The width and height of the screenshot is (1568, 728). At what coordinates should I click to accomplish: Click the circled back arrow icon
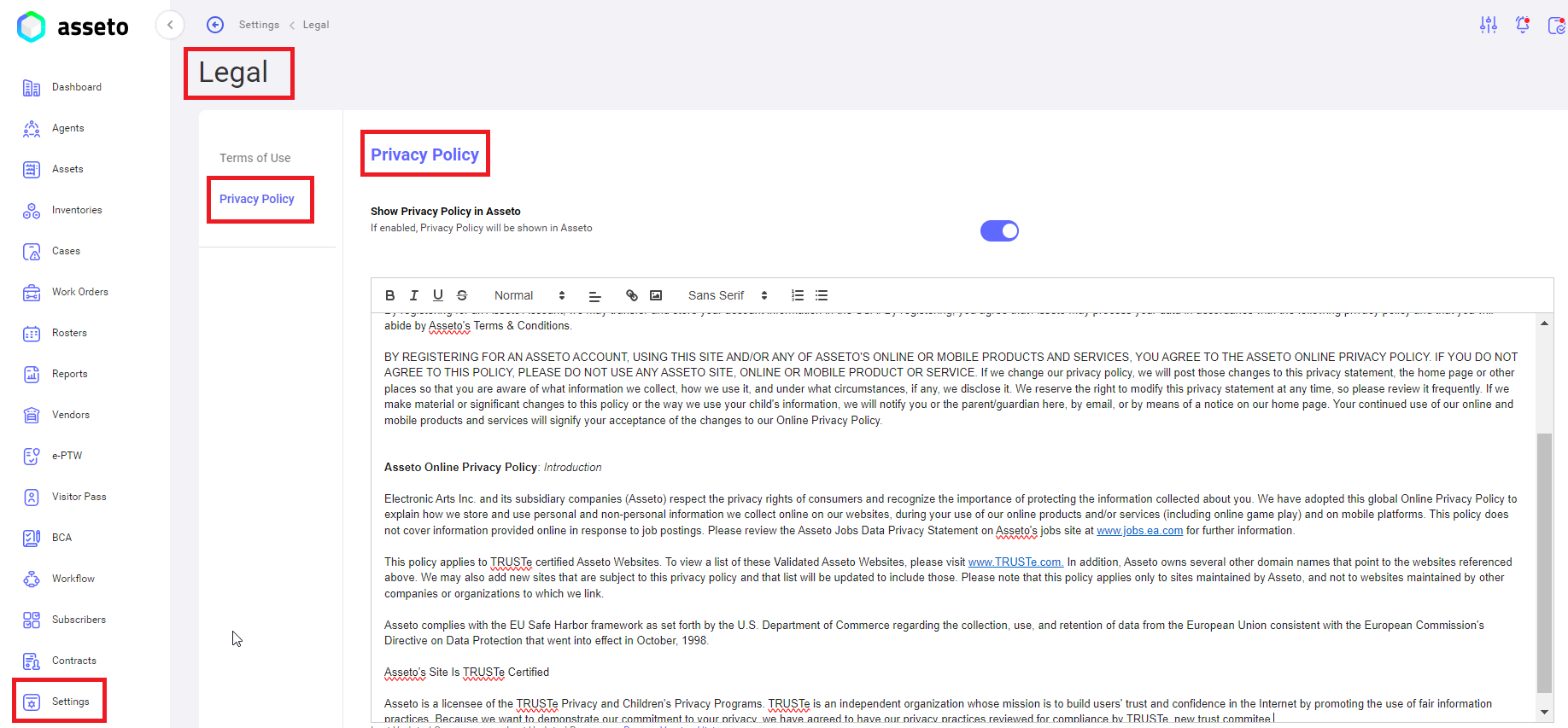[215, 25]
